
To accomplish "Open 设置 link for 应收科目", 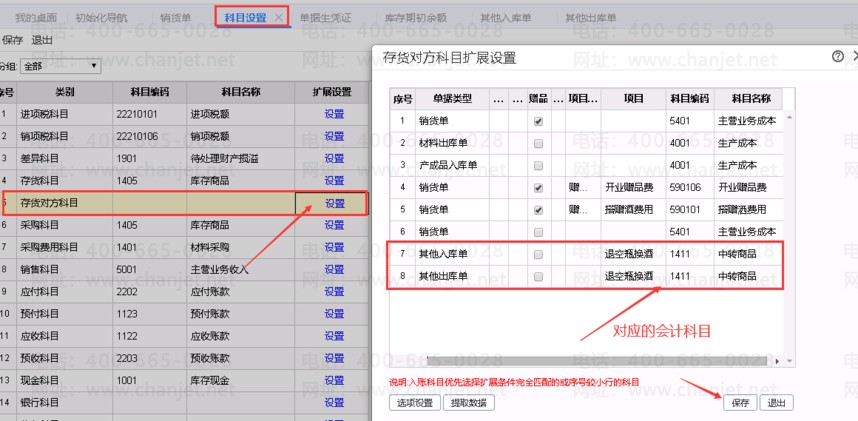I will click(x=334, y=336).
